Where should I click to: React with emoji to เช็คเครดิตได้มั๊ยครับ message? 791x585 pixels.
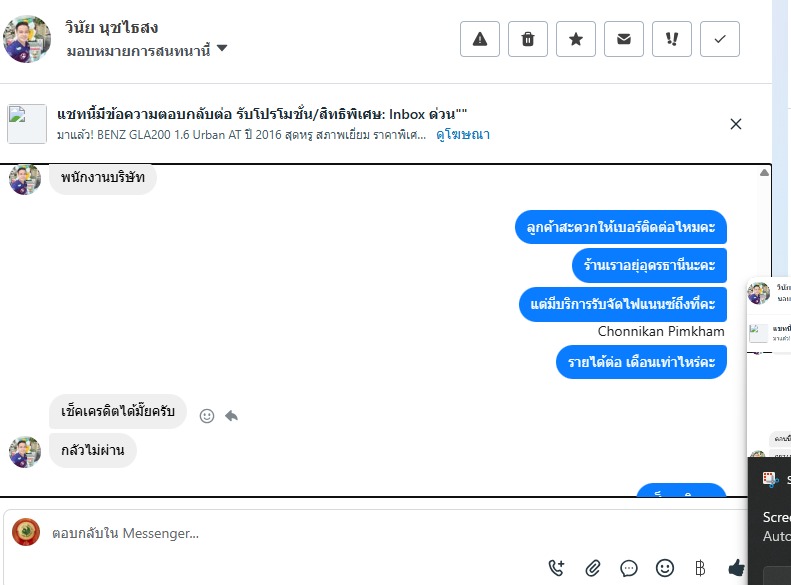[x=207, y=416]
